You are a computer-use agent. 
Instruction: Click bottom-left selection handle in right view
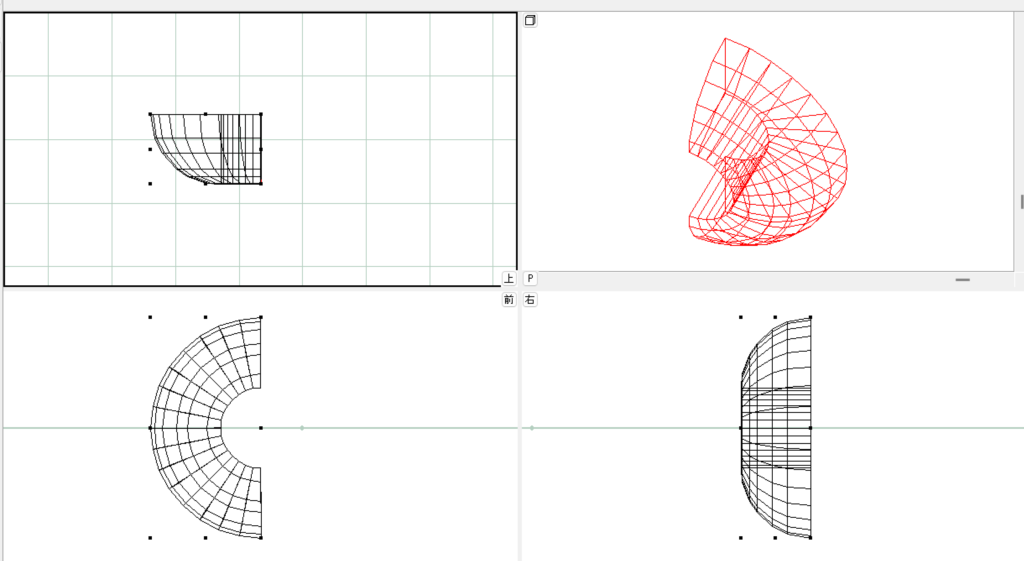[741, 538]
